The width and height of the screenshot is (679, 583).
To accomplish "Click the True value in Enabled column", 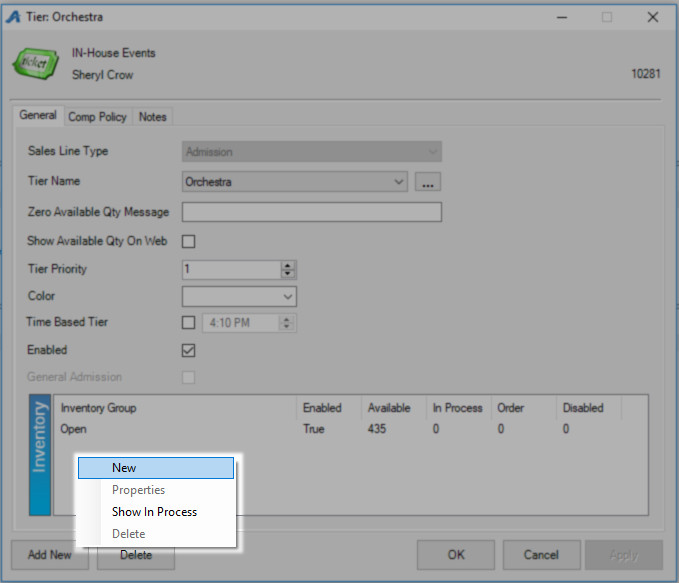I will (314, 429).
